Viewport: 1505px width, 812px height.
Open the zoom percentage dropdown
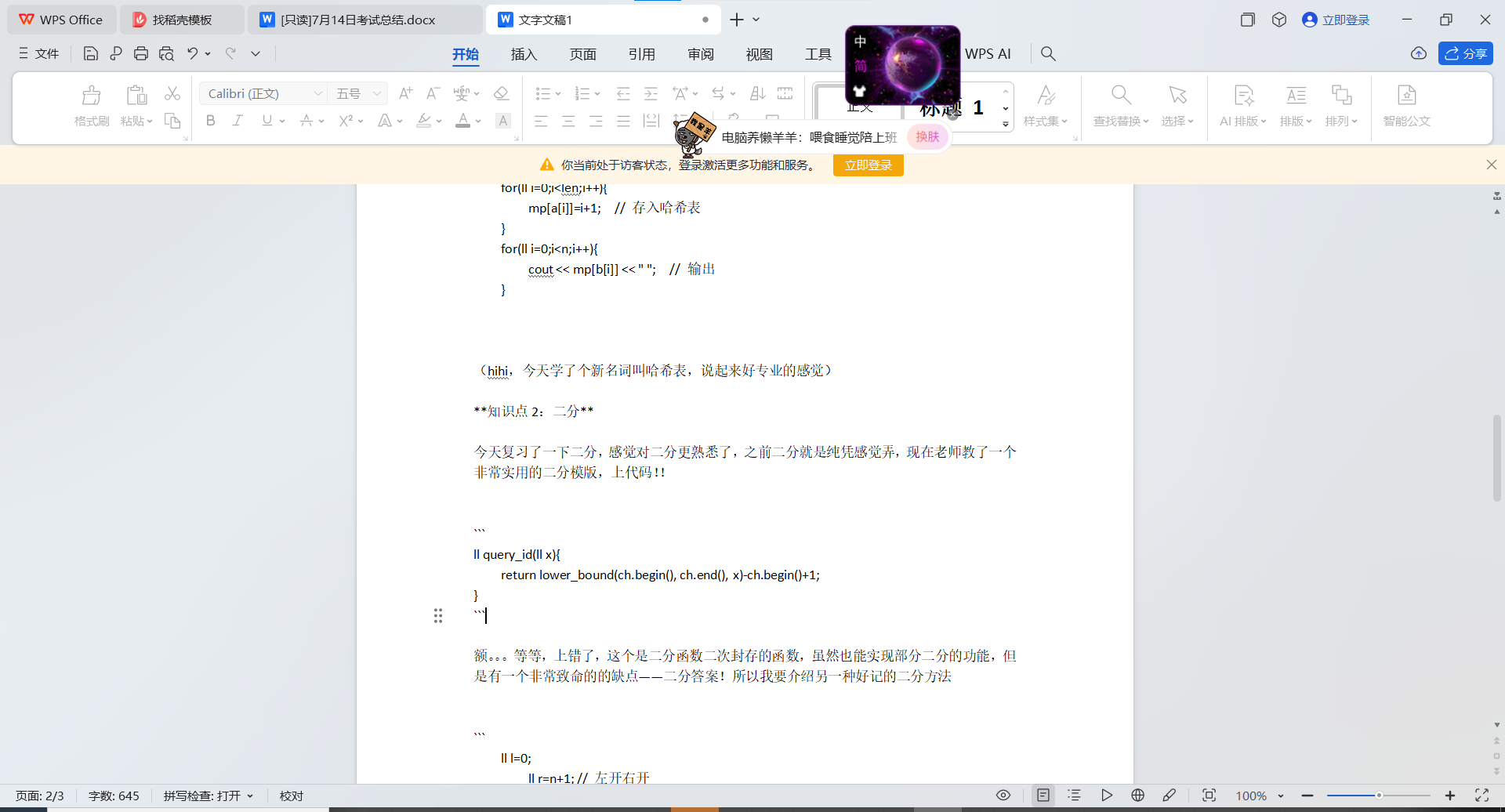[x=1281, y=796]
